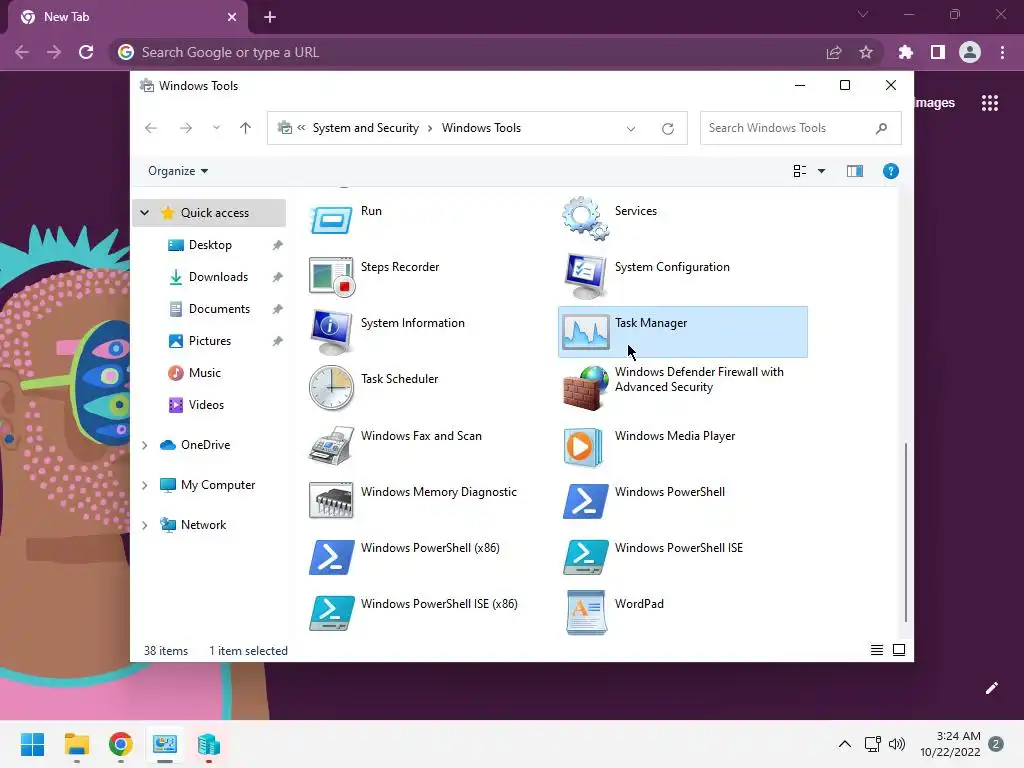Open Chrome extensions puzzle icon

click(x=906, y=52)
